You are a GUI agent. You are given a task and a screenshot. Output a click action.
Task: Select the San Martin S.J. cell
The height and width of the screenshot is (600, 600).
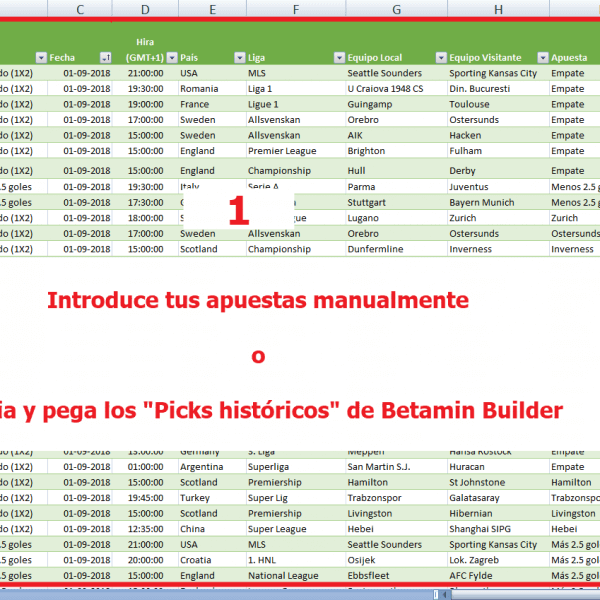(396, 467)
